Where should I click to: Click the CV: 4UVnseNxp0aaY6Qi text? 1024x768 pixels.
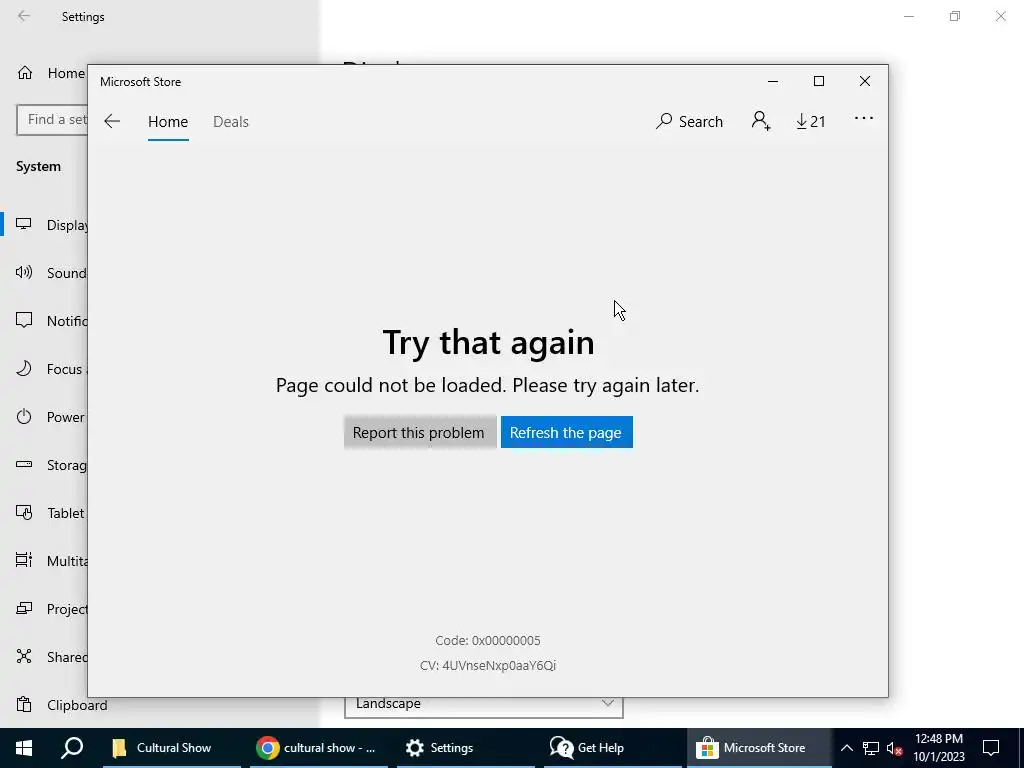pos(488,665)
